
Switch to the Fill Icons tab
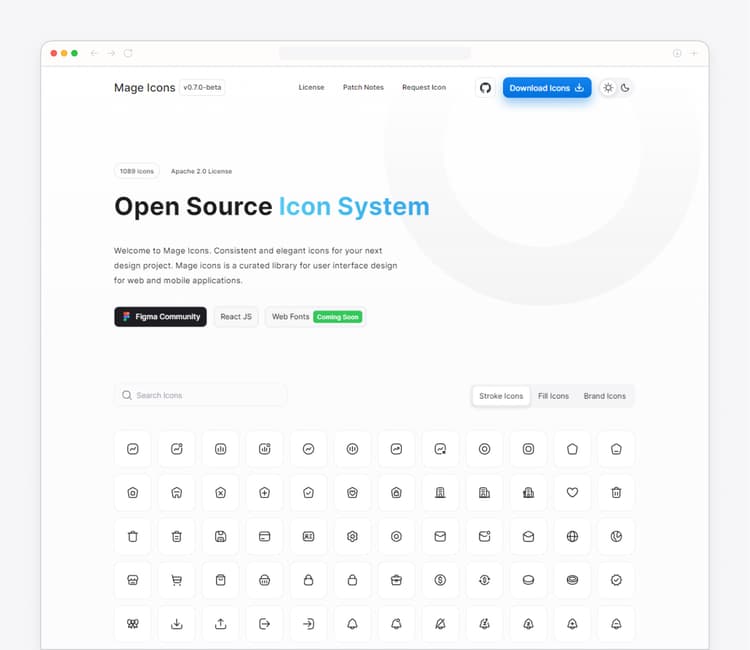click(x=553, y=396)
